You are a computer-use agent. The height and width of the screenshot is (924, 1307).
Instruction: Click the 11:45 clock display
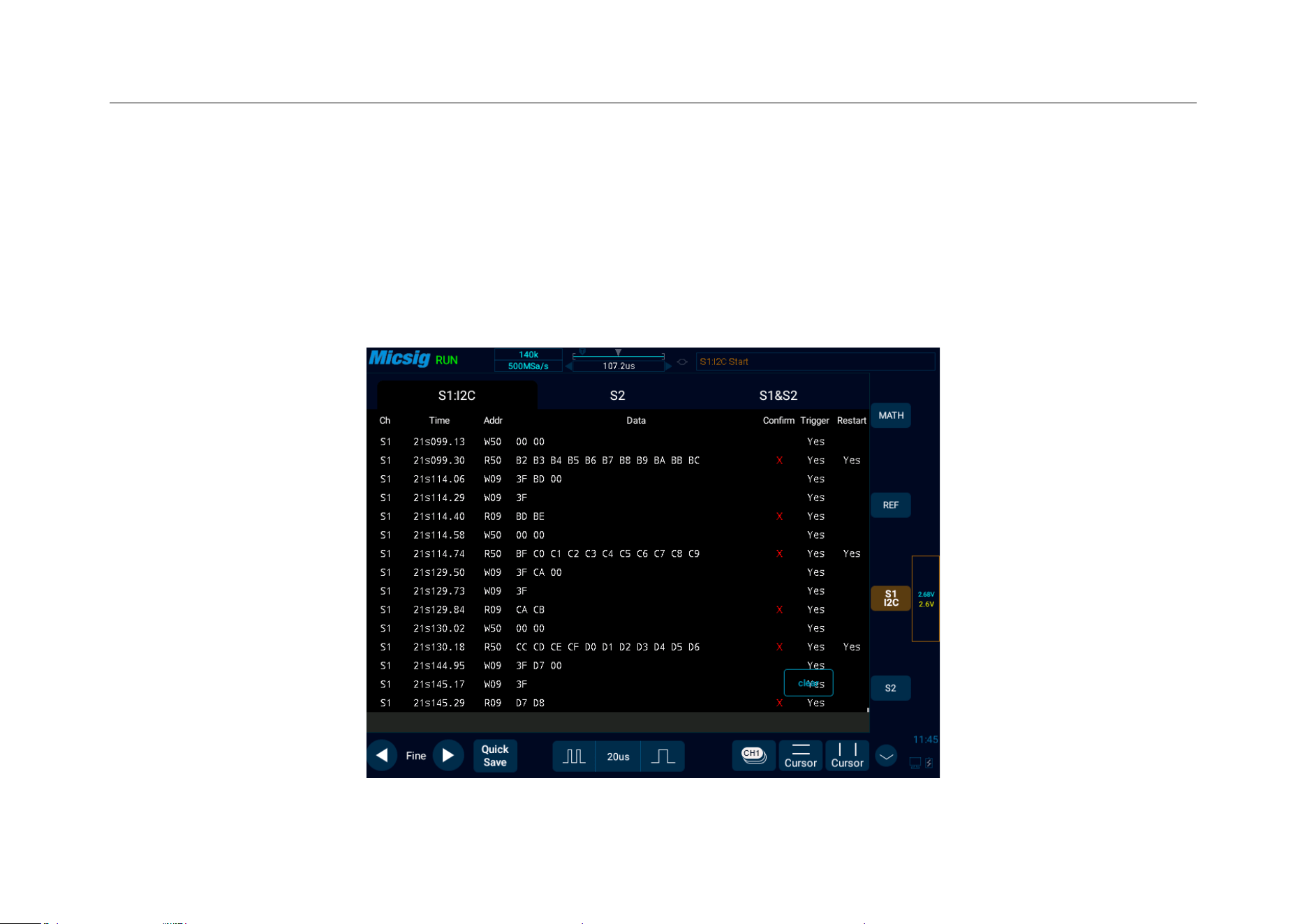click(926, 740)
